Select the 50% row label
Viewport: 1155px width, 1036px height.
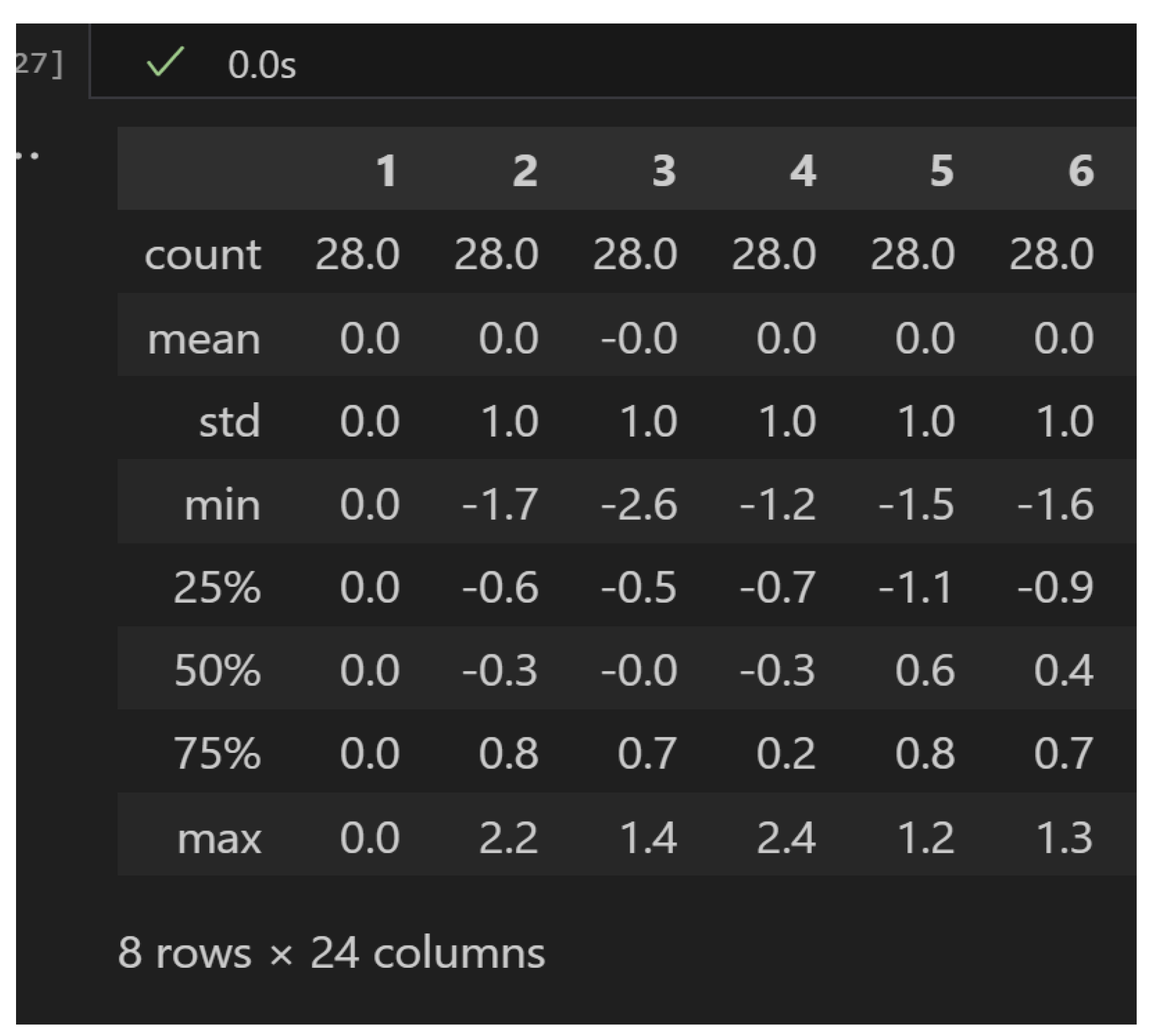(x=217, y=668)
